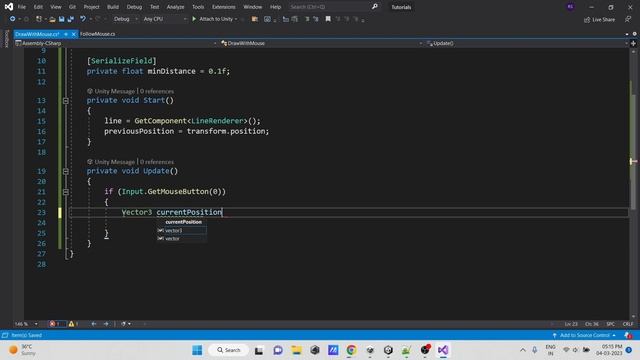Switch to the FollowMouse.cs tab
Screen dimensions: 640x360
pos(98,34)
